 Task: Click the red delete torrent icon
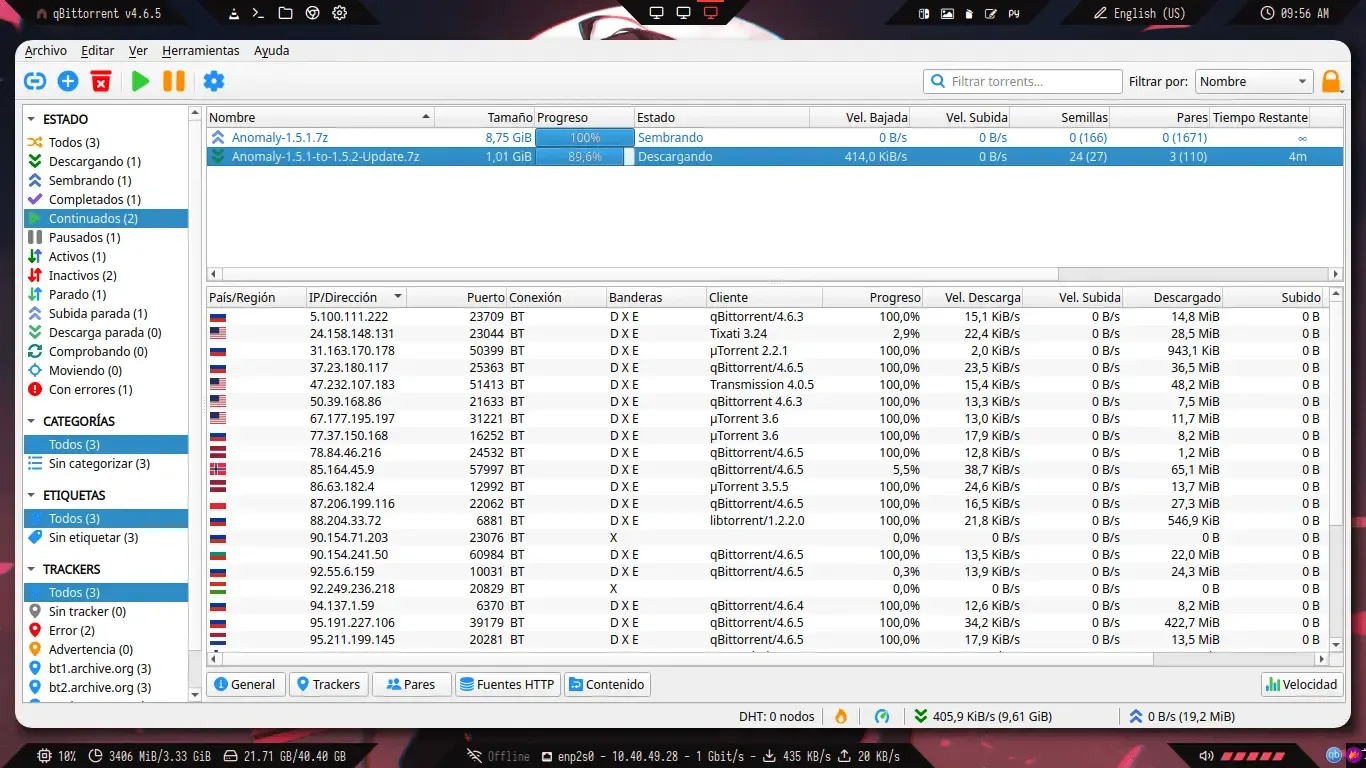coord(101,82)
